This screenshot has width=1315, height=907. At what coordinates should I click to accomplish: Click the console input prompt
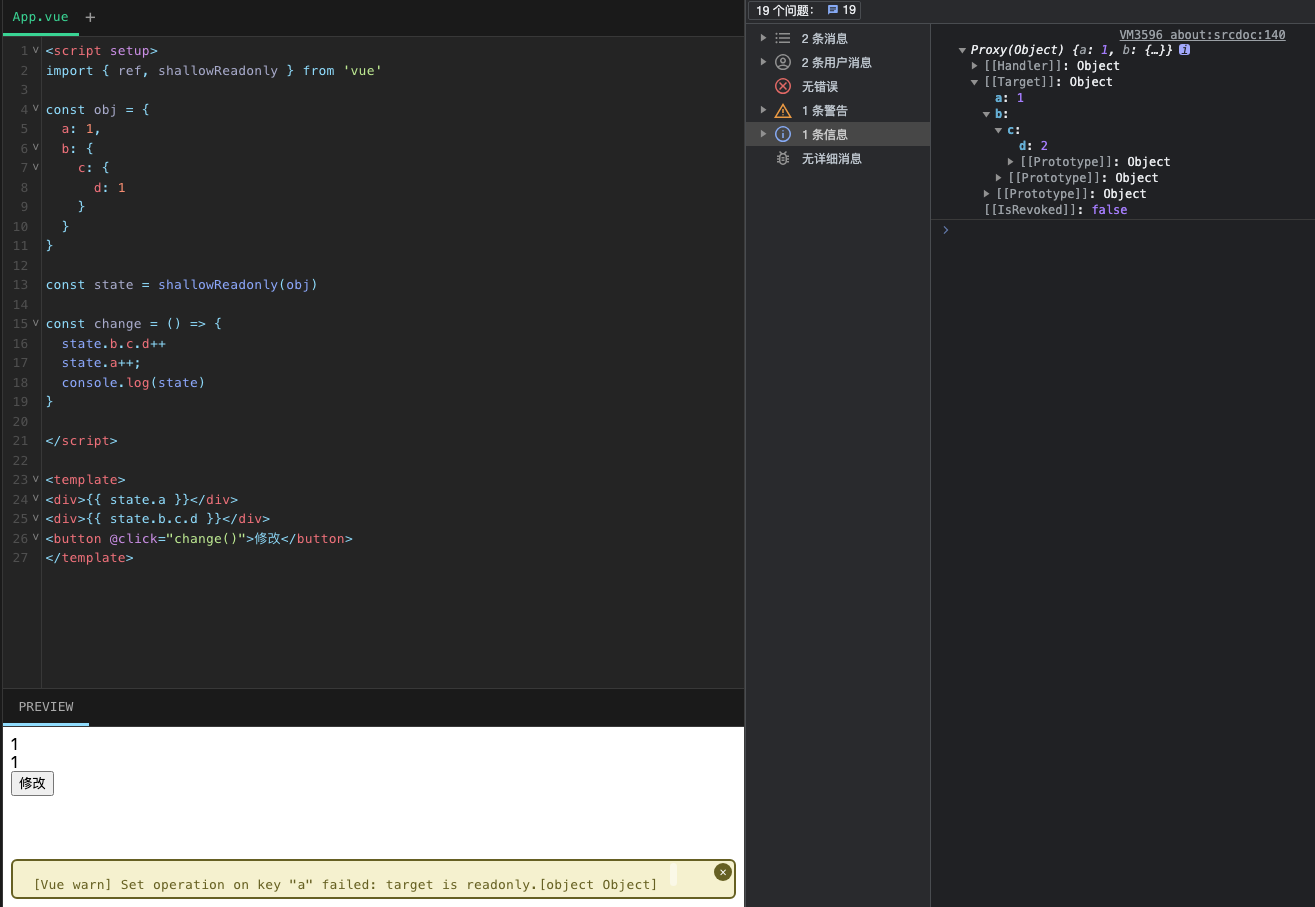(x=1123, y=230)
